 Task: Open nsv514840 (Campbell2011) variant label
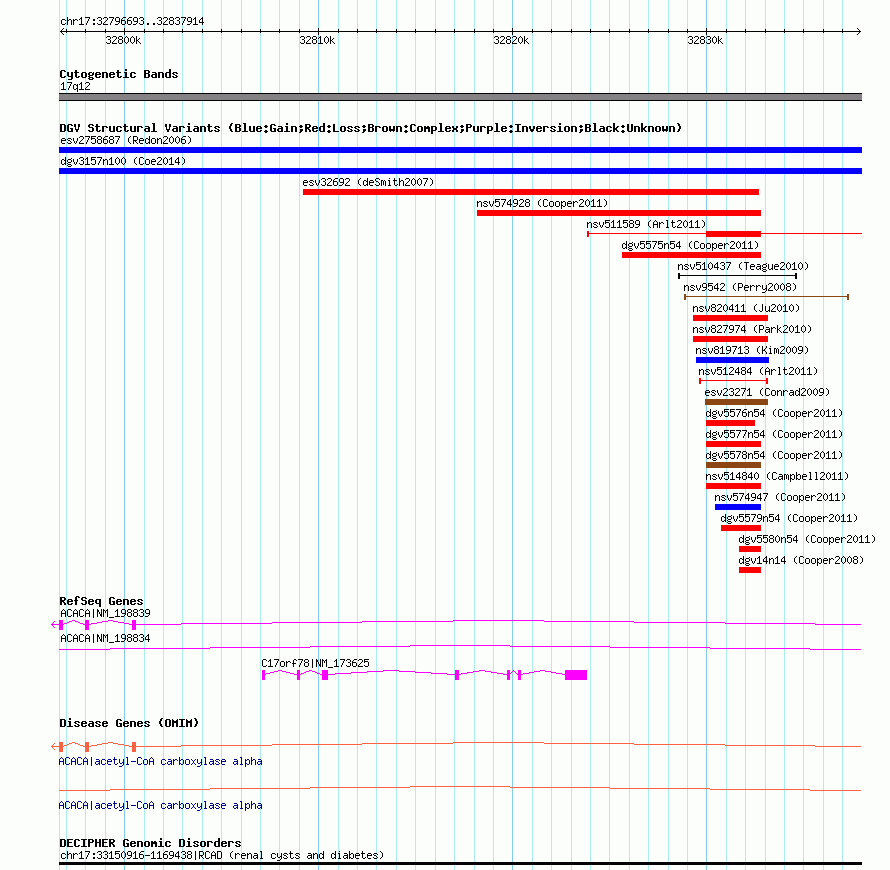[x=777, y=476]
